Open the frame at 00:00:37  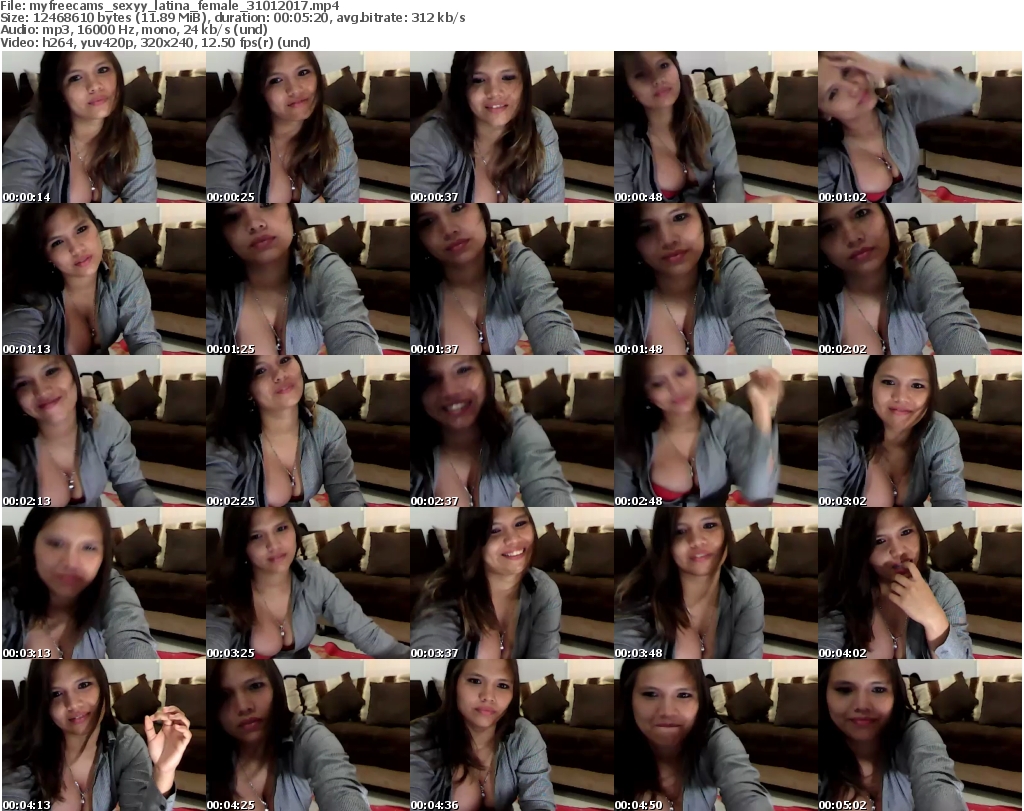(511, 127)
